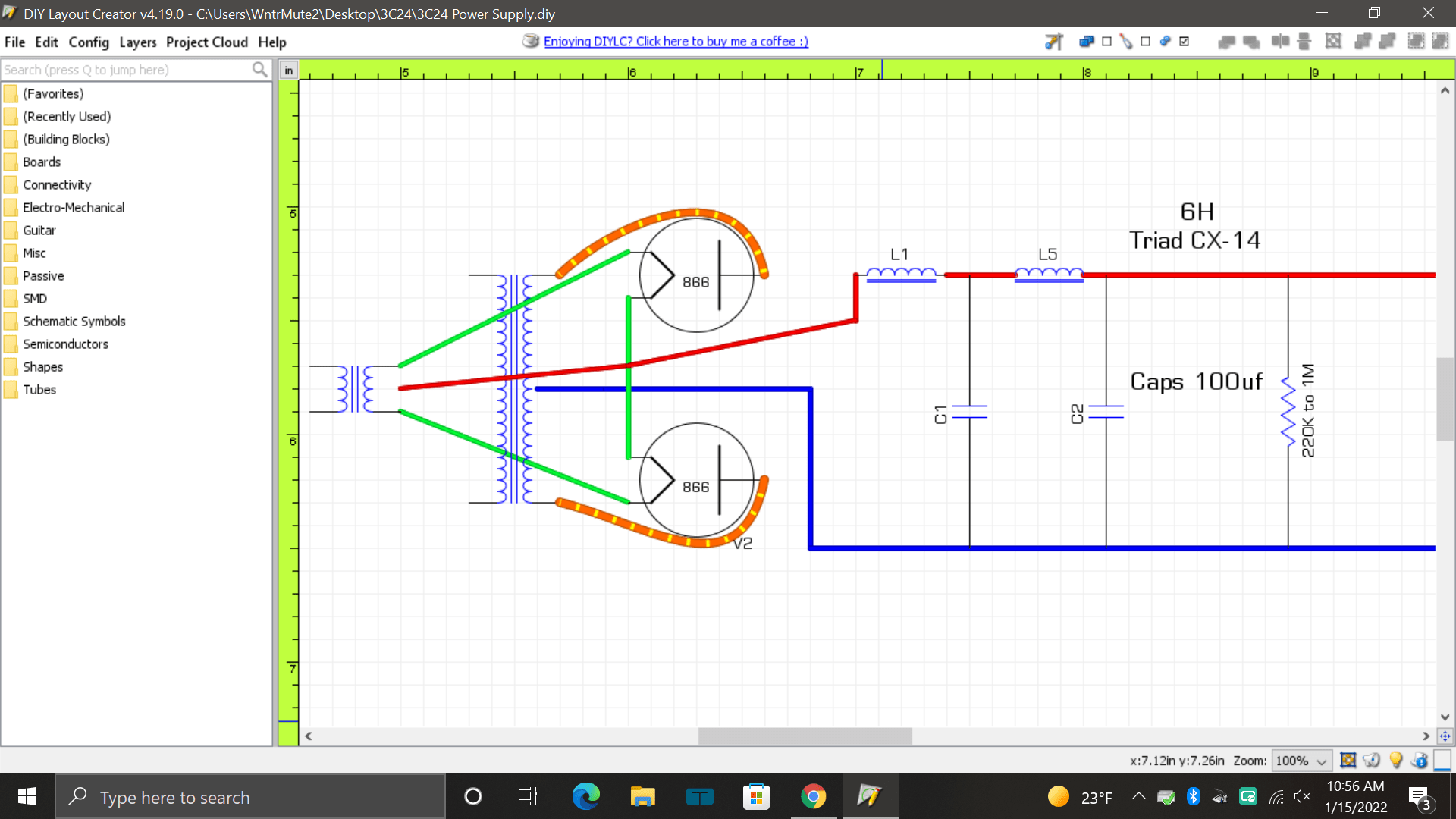Expand the (Favorites) folder
The height and width of the screenshot is (819, 1456).
coord(53,93)
